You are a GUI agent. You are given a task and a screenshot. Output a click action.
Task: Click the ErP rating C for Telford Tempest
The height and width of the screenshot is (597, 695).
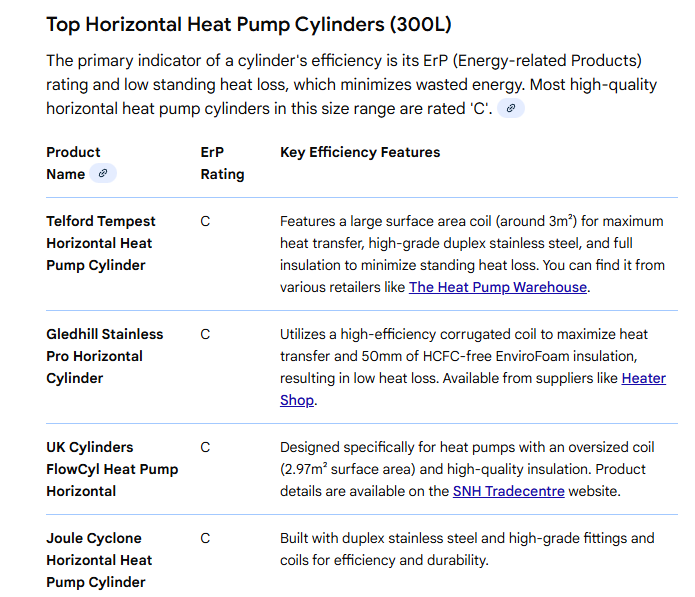(x=205, y=221)
